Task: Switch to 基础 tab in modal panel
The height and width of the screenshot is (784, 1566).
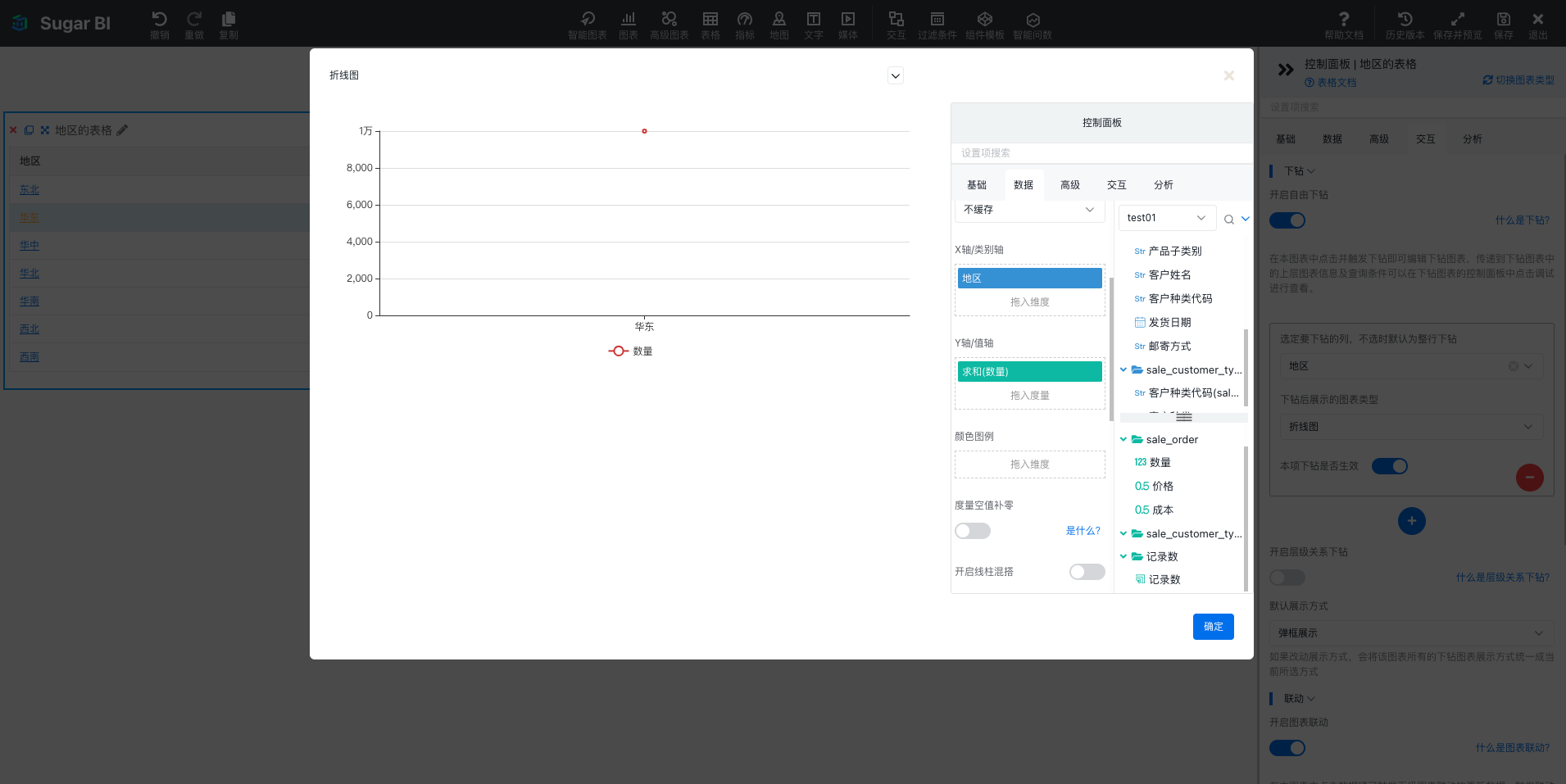Action: (977, 185)
